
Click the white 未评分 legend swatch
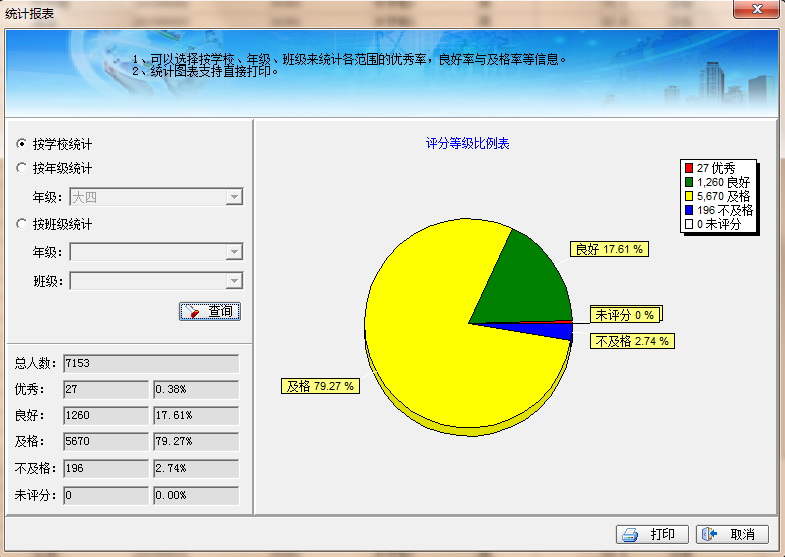689,224
